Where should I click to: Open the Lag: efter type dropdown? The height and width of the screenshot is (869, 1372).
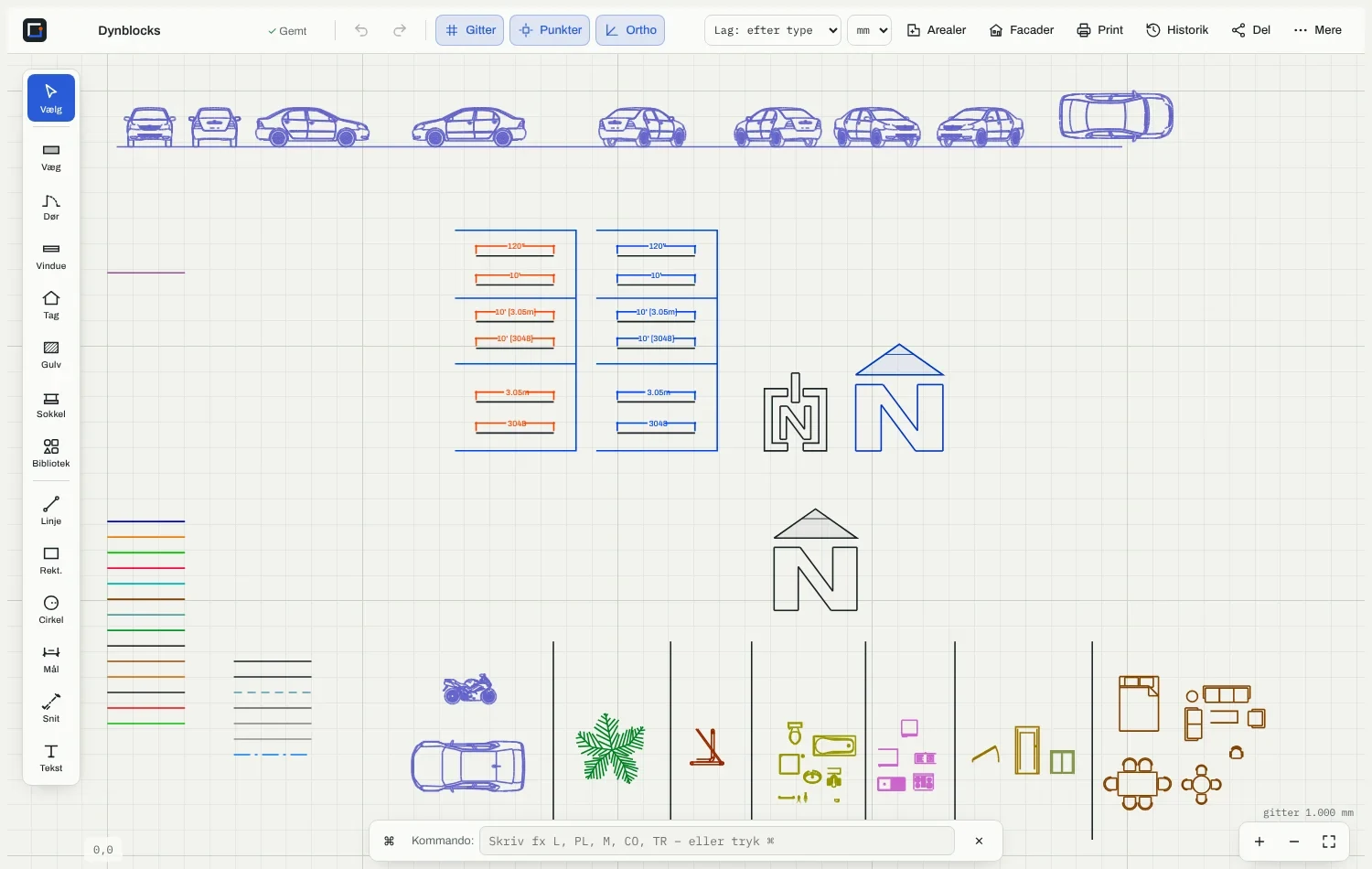[x=773, y=30]
